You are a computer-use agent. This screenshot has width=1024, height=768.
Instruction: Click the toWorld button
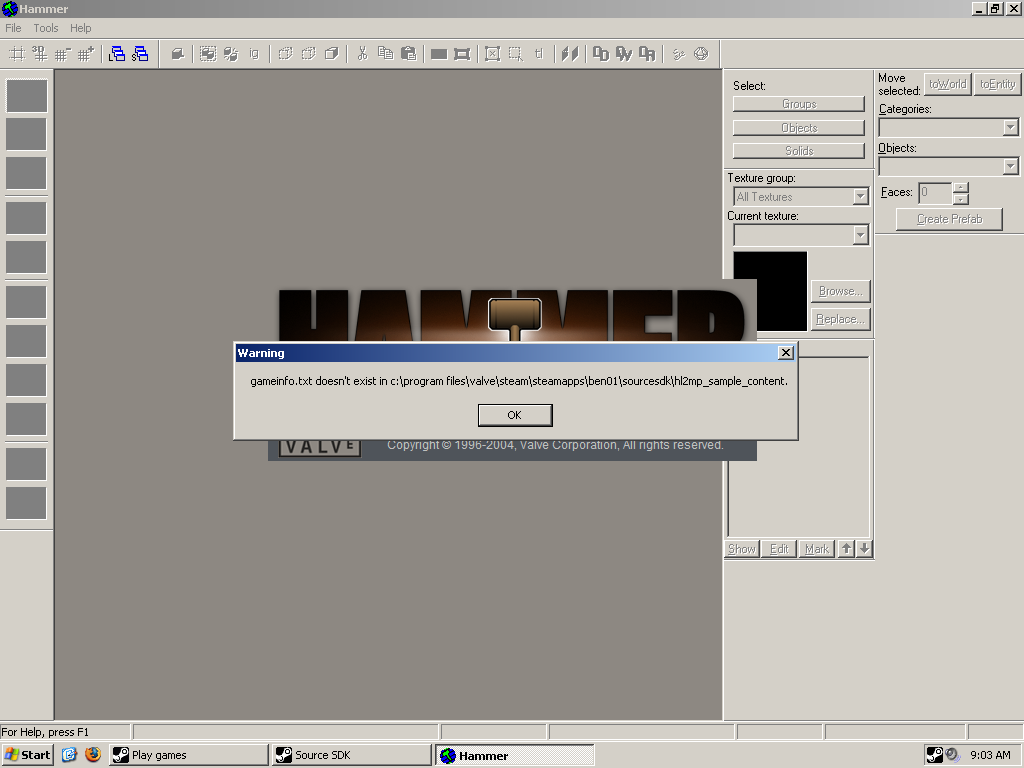948,84
